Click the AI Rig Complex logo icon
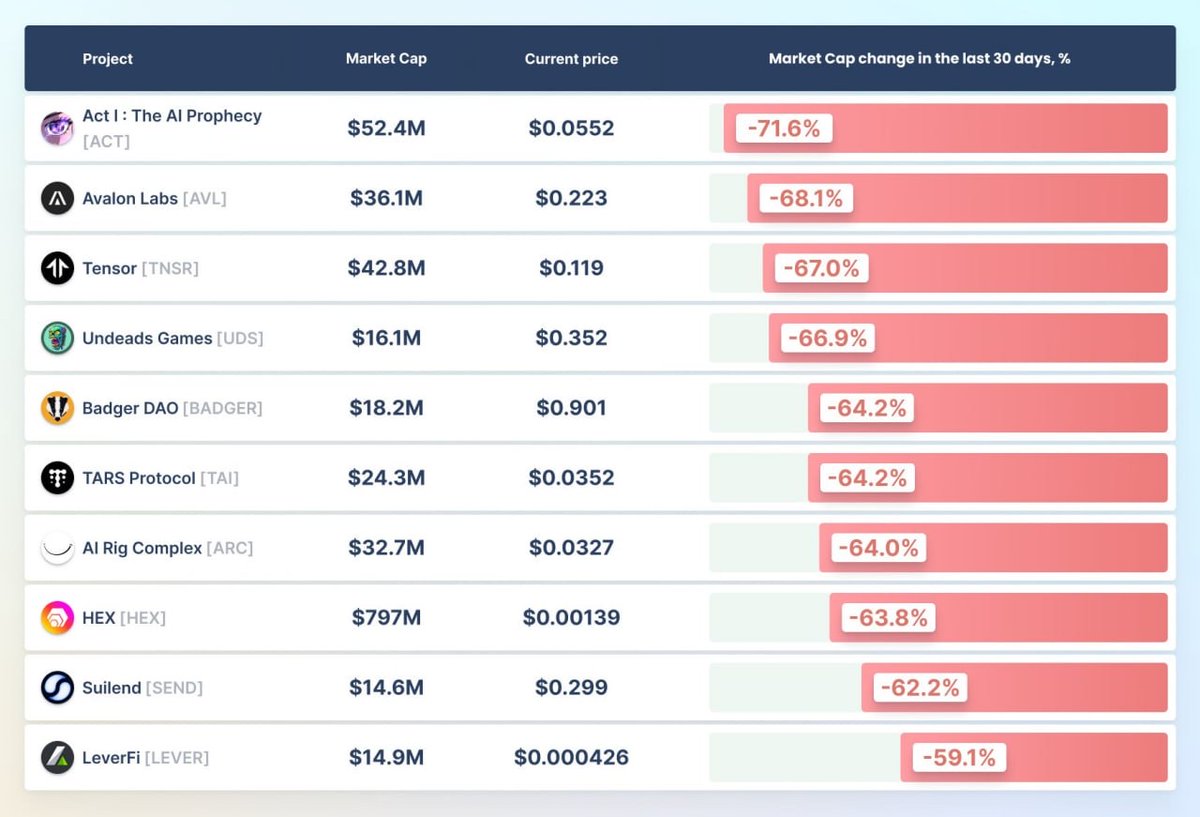1200x817 pixels. (x=57, y=548)
